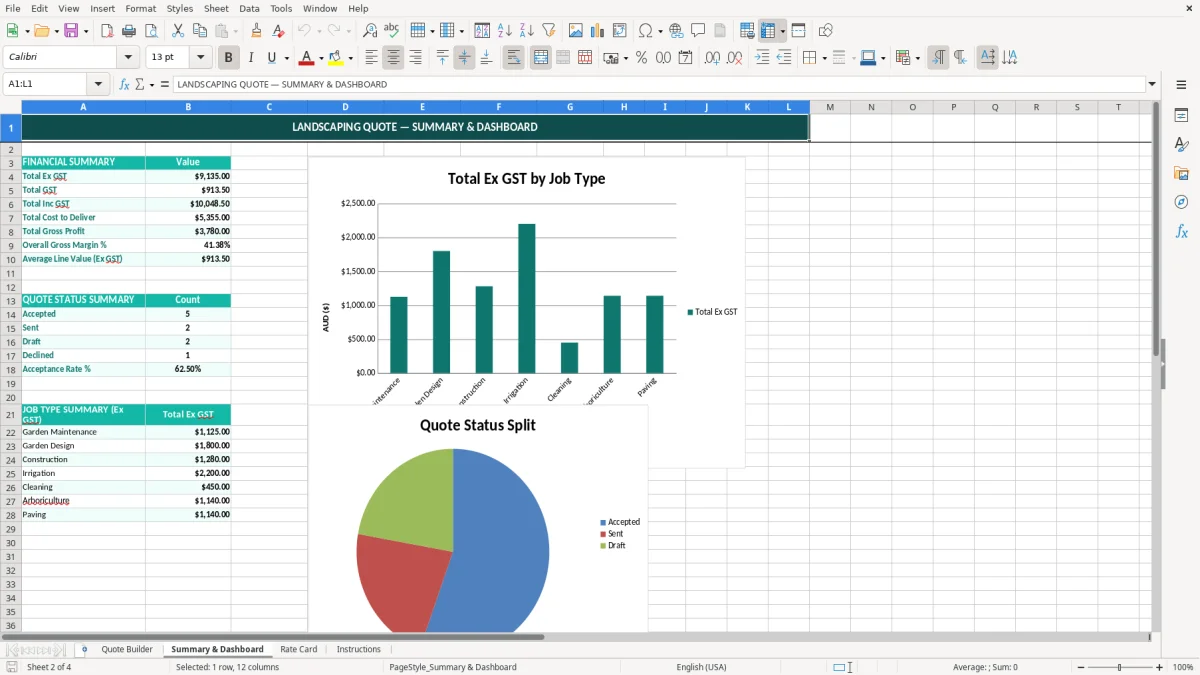Toggle Freeze Rows and Columns
This screenshot has height=675, width=1200.
(768, 31)
